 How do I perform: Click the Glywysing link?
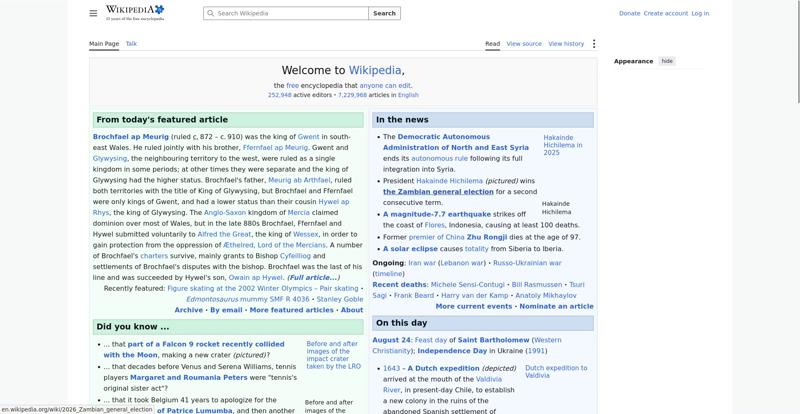point(110,158)
